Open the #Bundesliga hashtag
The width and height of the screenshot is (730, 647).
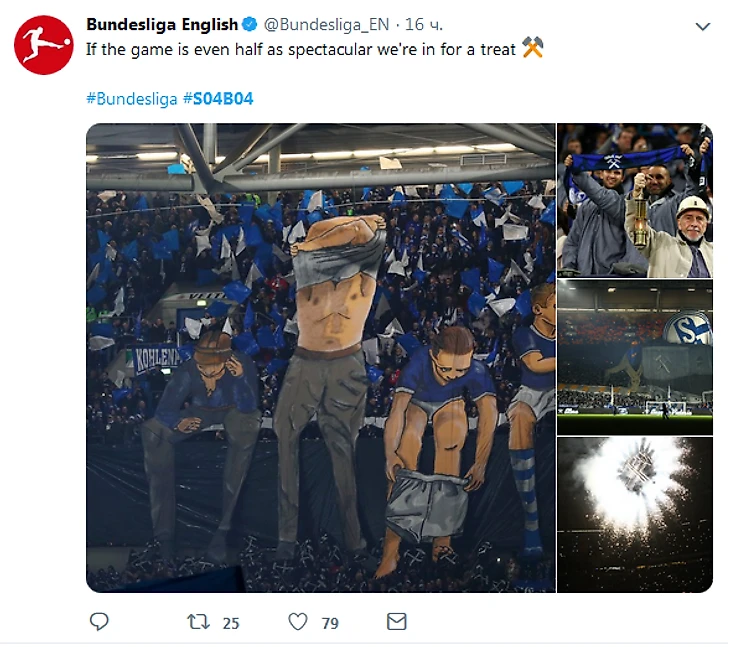click(x=131, y=99)
